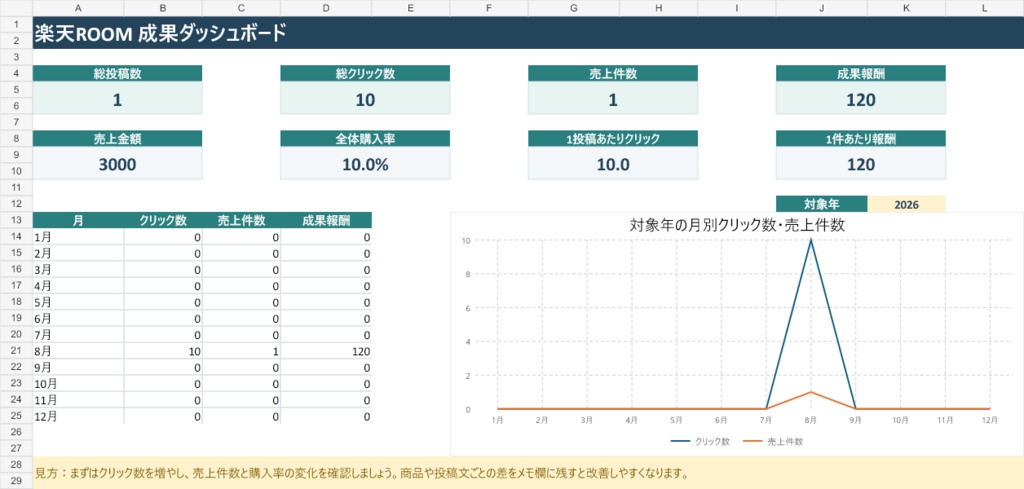Image resolution: width=1024 pixels, height=489 pixels.
Task: Click the 売上件数 legend entry in chart
Action: (x=773, y=441)
